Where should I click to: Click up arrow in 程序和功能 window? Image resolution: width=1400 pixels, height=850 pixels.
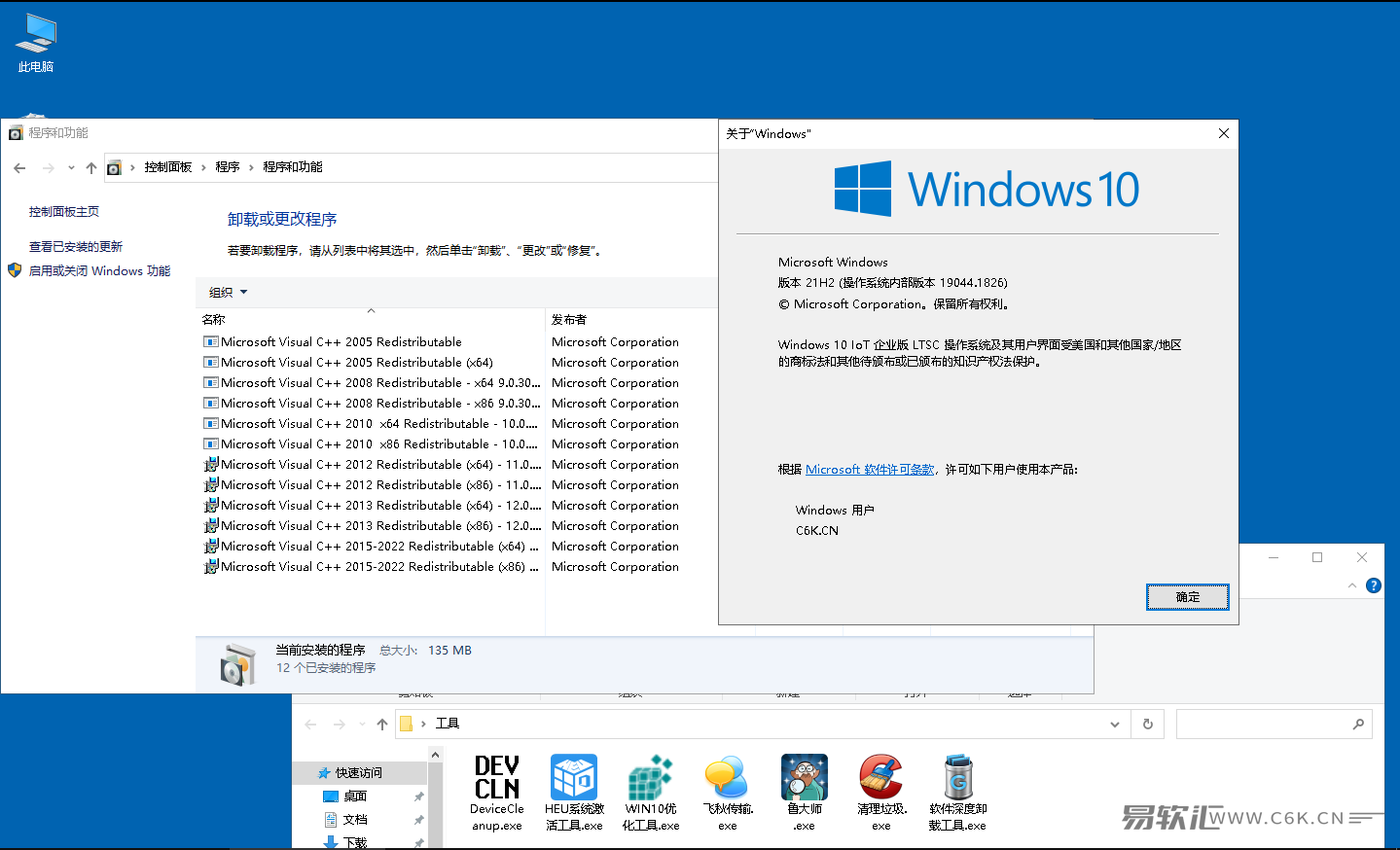pos(91,168)
